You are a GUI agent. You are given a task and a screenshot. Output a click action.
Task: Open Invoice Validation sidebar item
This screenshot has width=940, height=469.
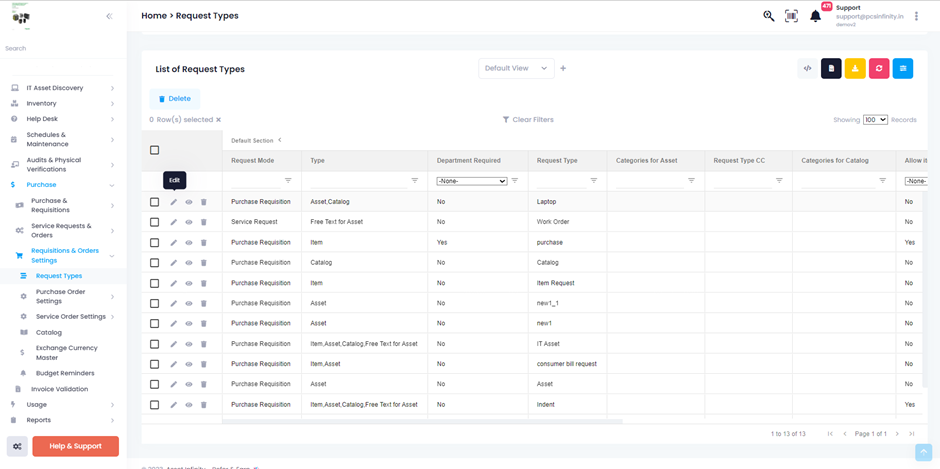pyautogui.click(x=59, y=389)
